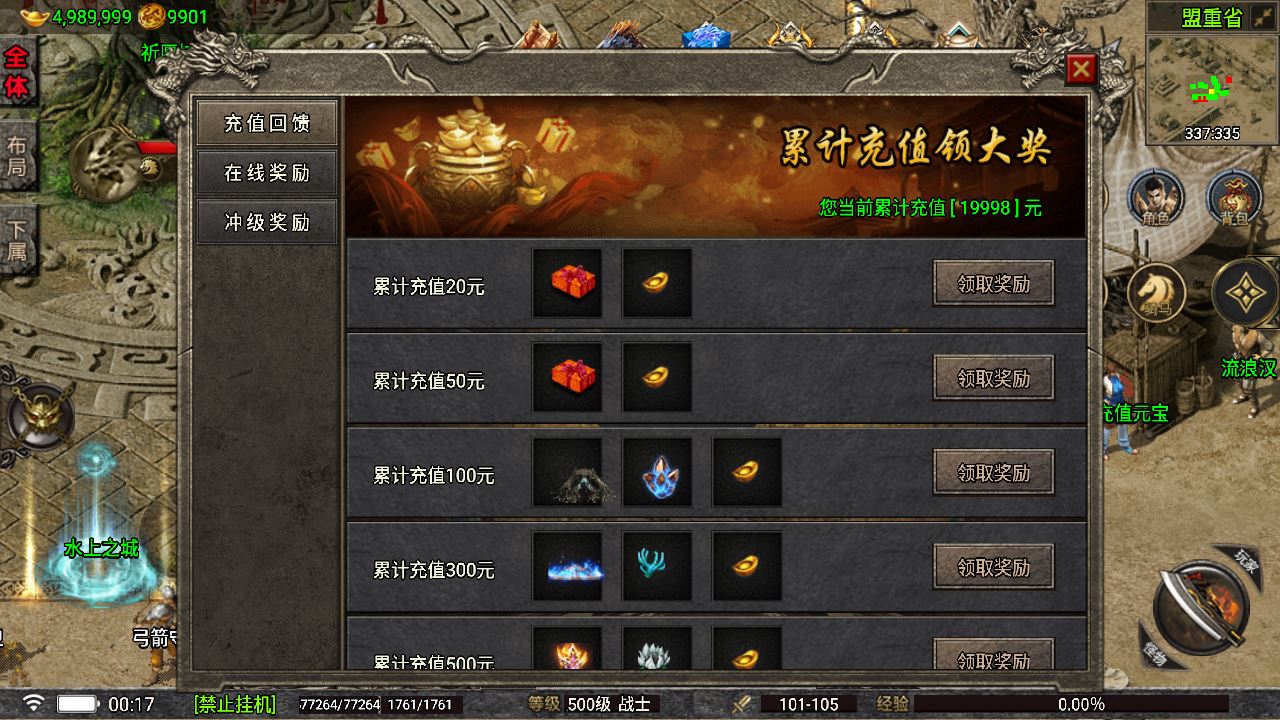Expand the minimap with arrow button
Image resolution: width=1280 pixels, height=720 pixels.
(x=1263, y=17)
